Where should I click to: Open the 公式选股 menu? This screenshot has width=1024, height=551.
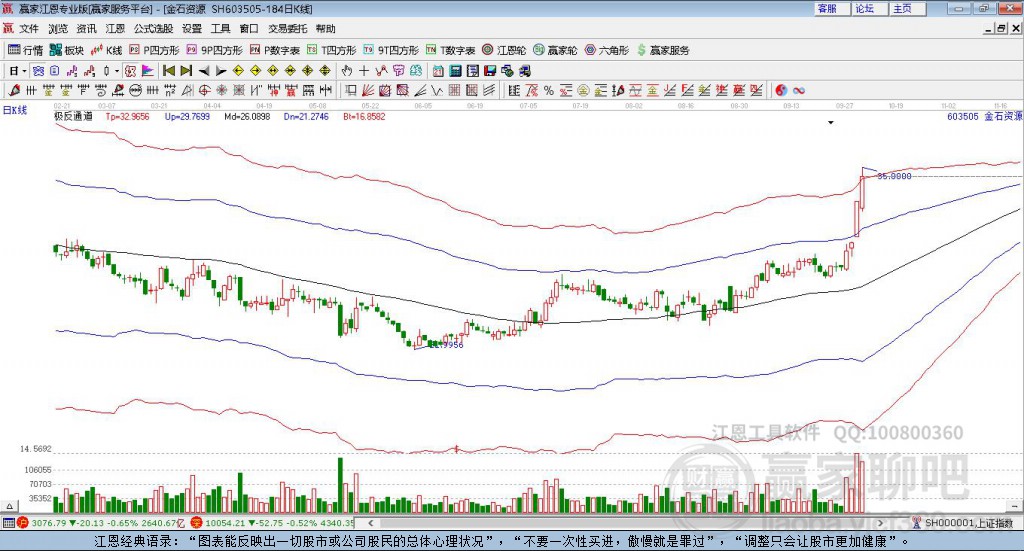pos(153,29)
